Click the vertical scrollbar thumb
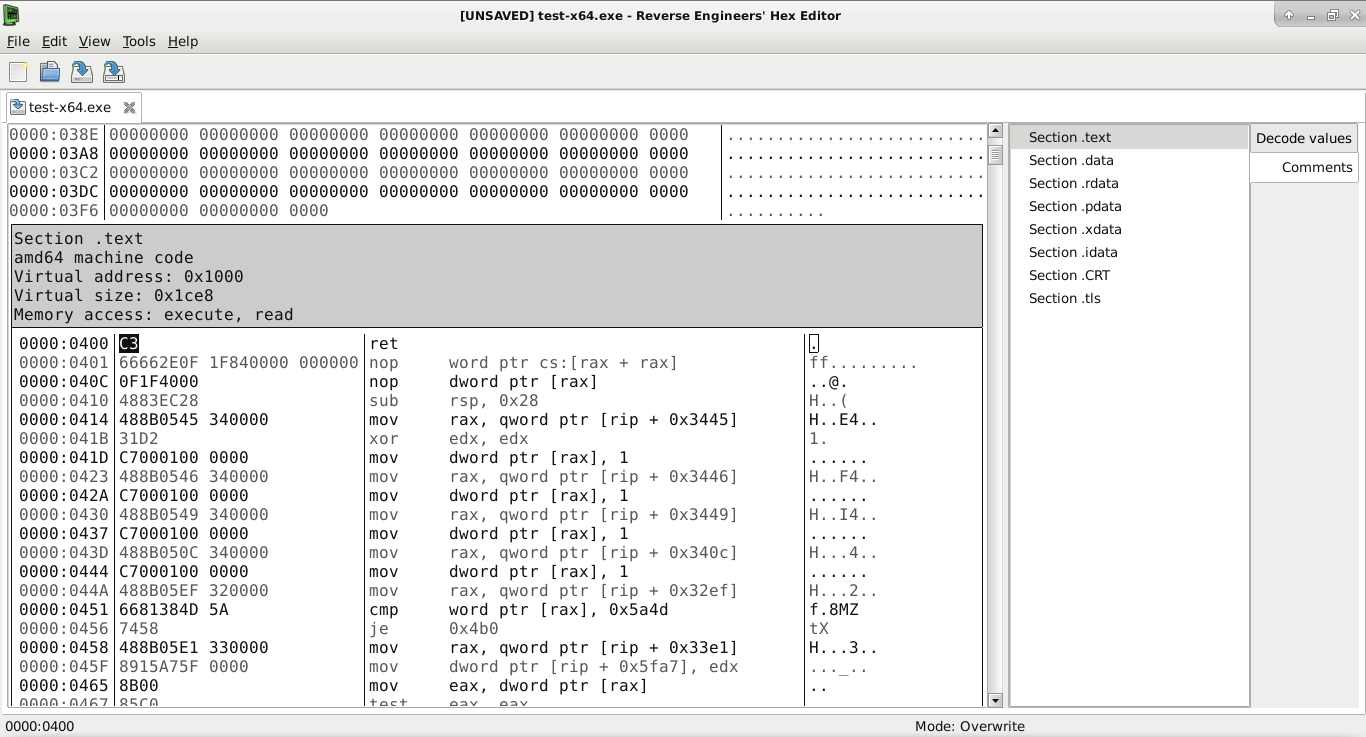 click(995, 154)
